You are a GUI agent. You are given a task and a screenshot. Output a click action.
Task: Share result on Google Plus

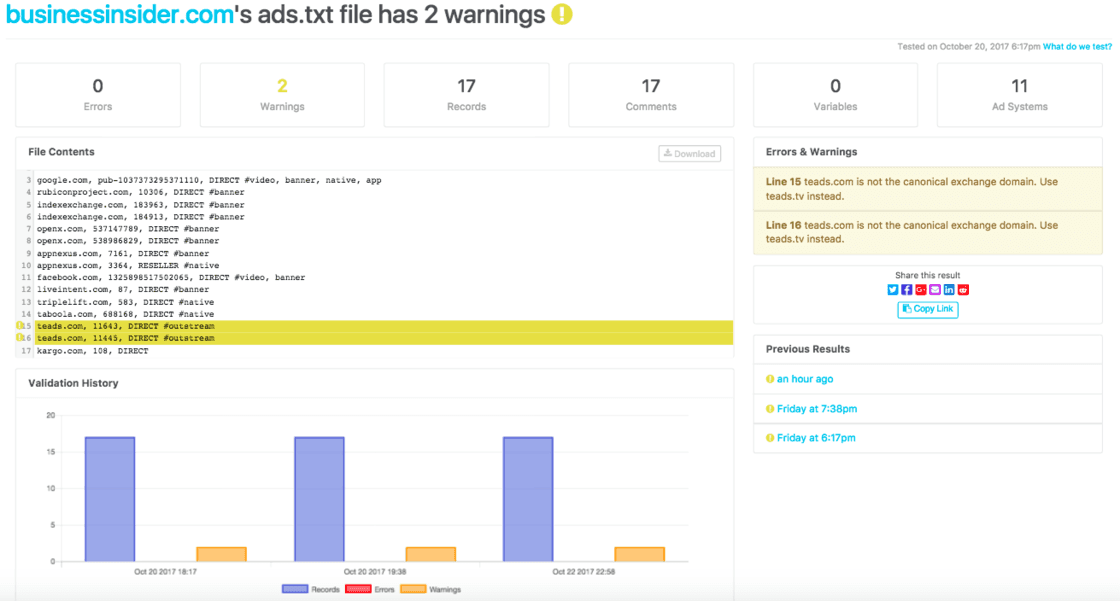(x=921, y=289)
